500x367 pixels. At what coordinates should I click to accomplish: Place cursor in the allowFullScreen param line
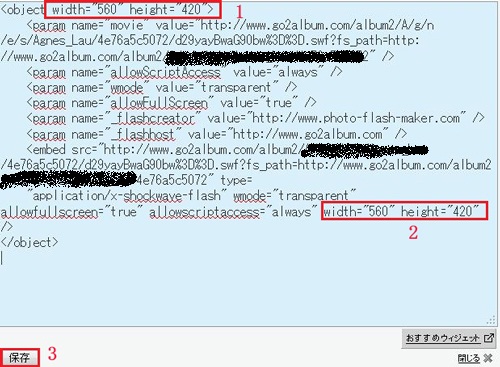click(x=171, y=103)
